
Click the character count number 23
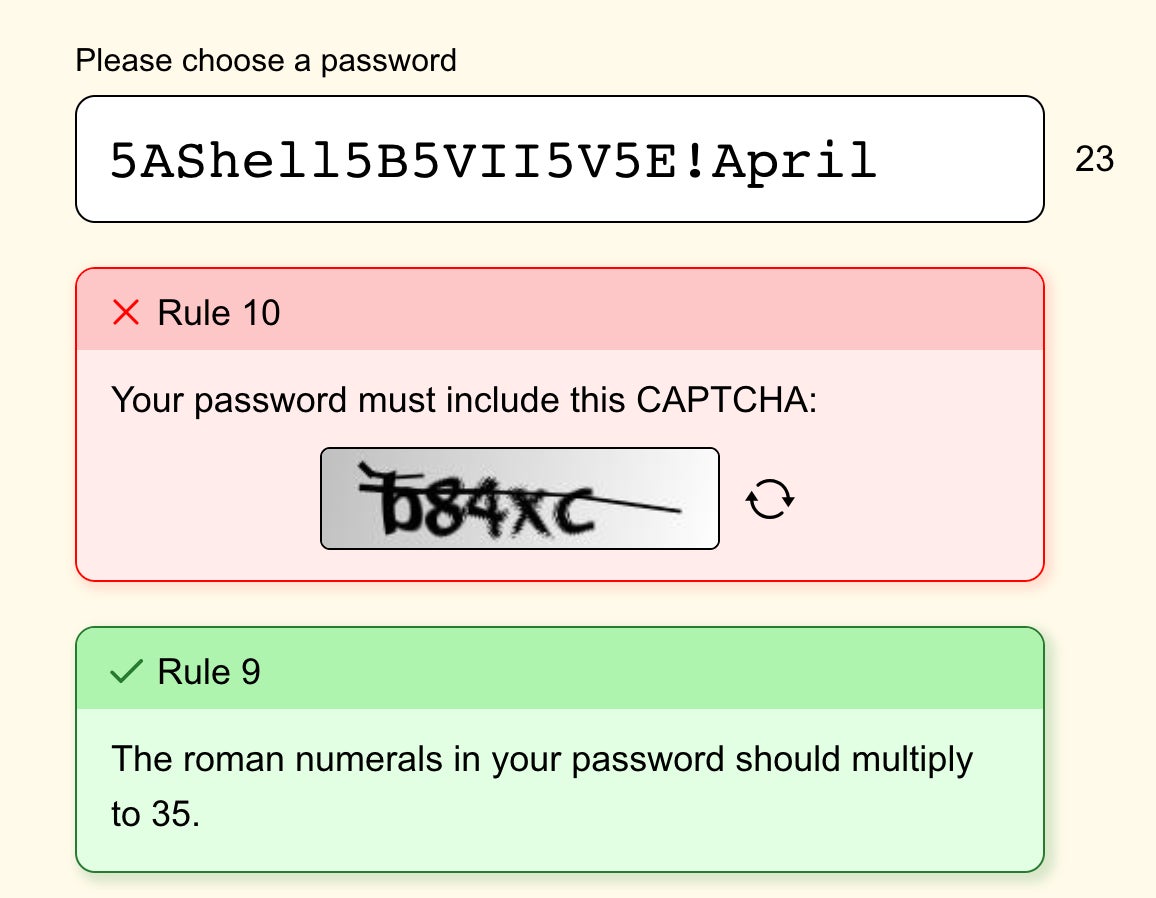pyautogui.click(x=1094, y=159)
